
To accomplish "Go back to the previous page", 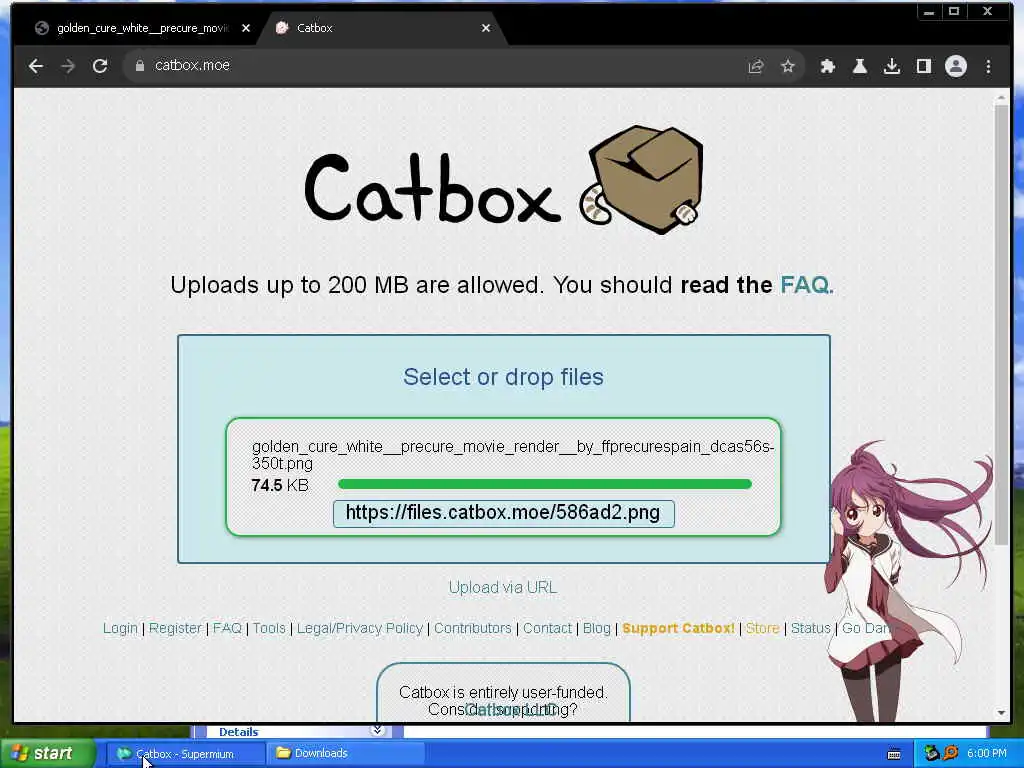I will 36,66.
